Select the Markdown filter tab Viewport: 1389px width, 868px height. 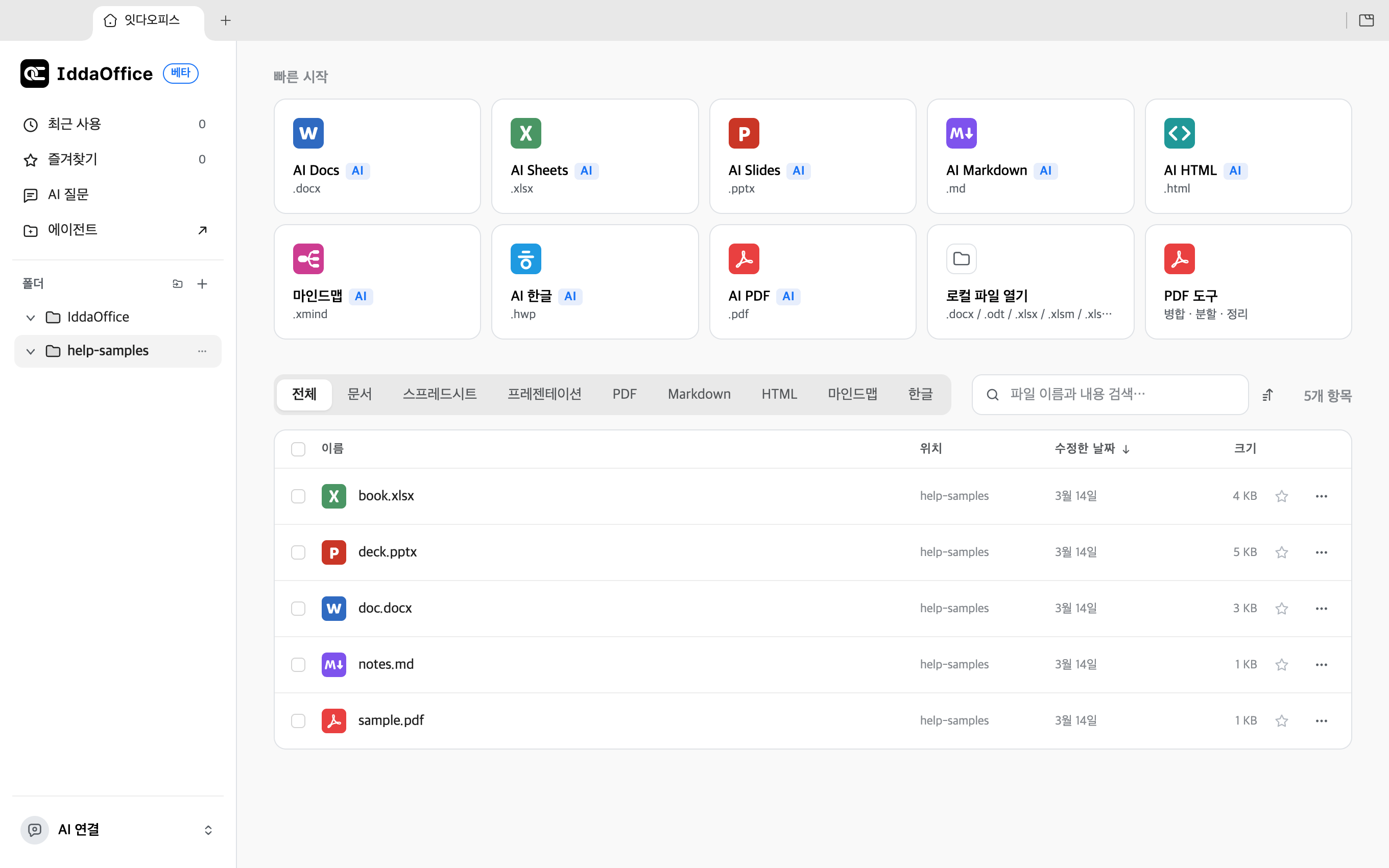pyautogui.click(x=699, y=394)
